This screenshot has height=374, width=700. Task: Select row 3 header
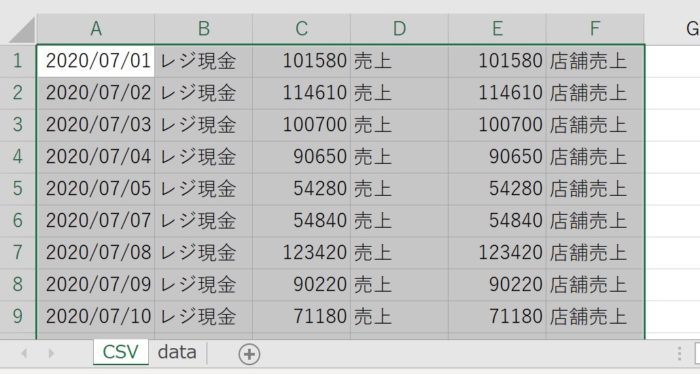coord(18,125)
